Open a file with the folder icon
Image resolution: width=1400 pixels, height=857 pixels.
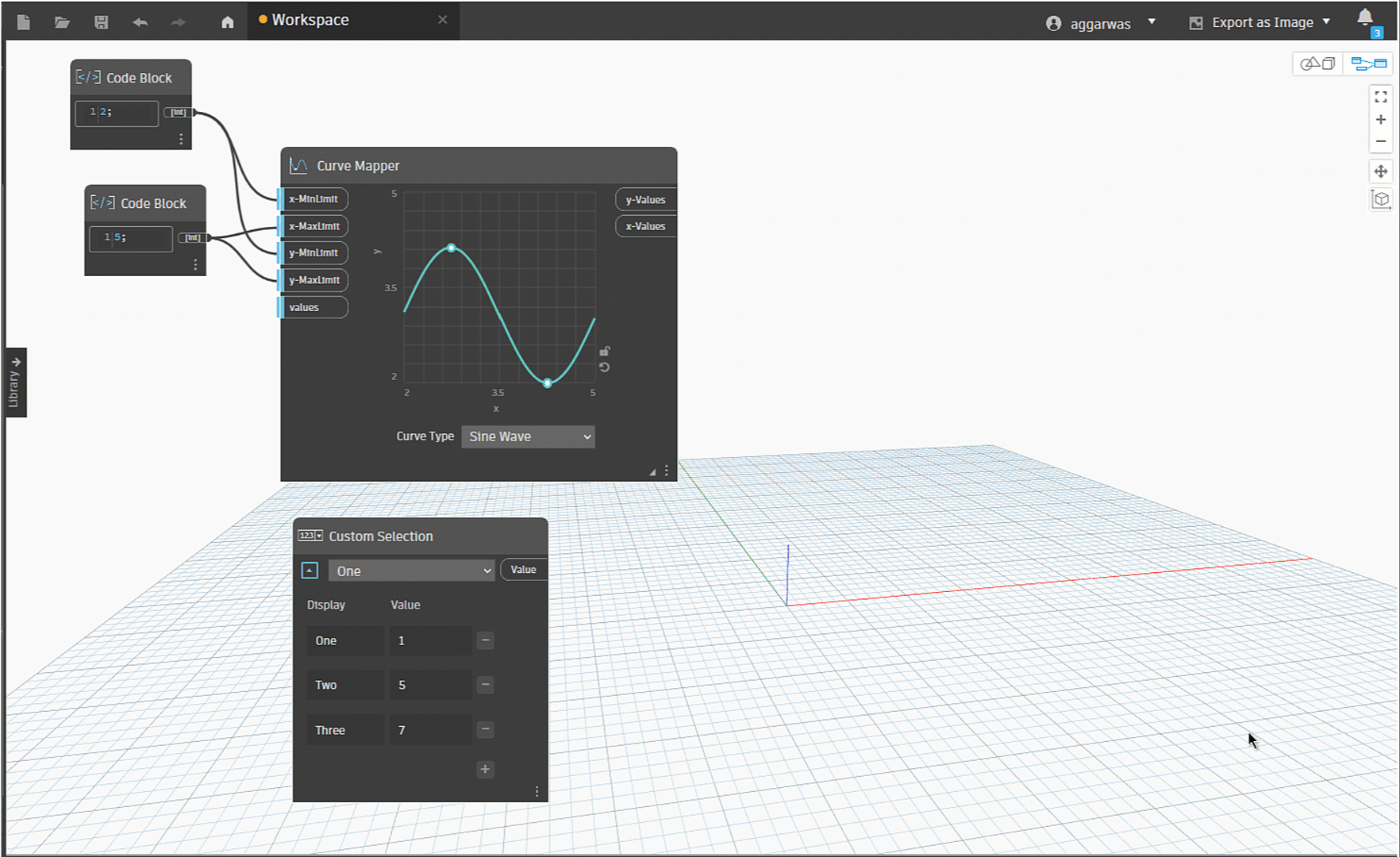(x=62, y=22)
